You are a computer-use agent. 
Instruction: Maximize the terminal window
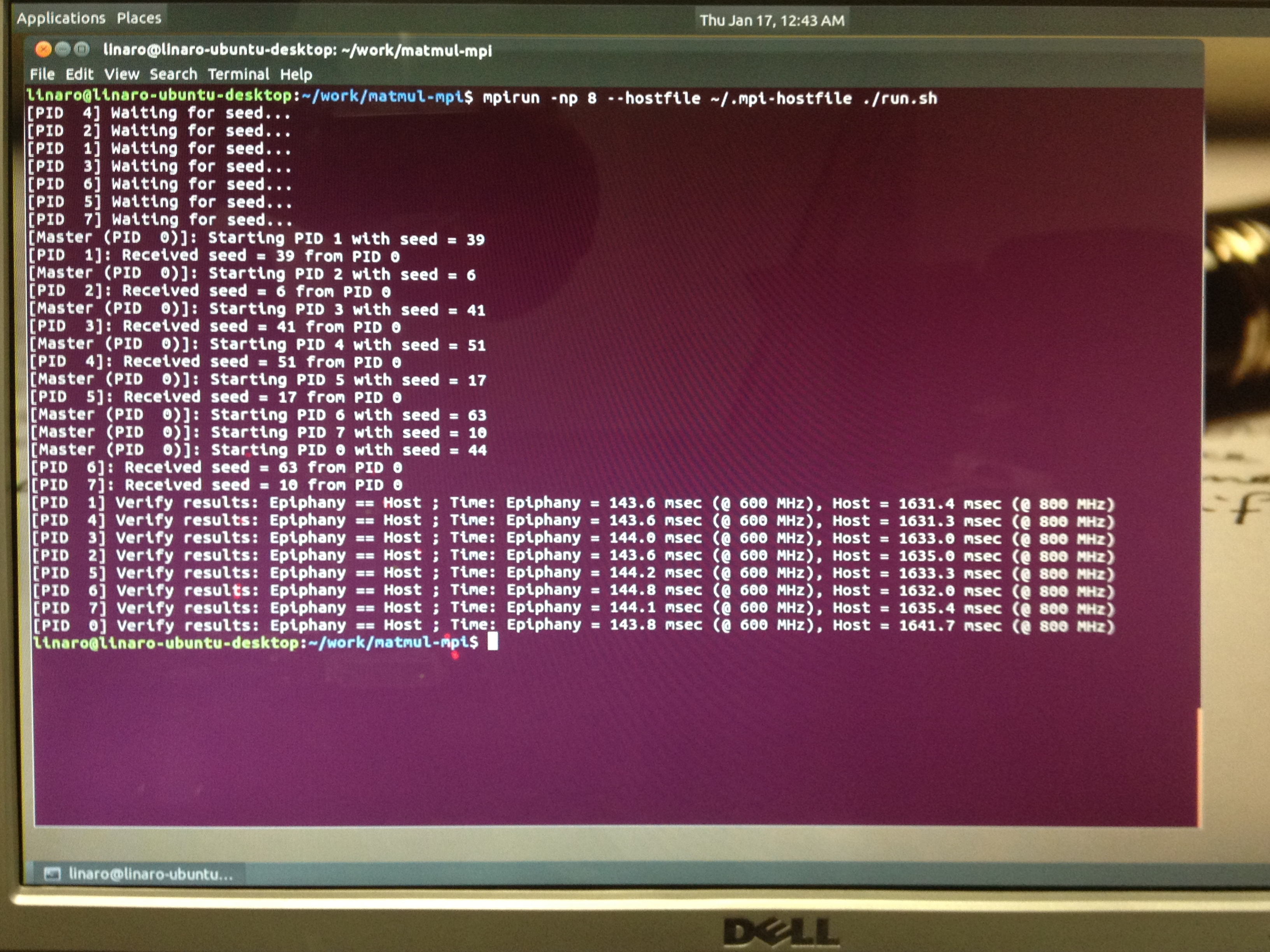pyautogui.click(x=82, y=49)
